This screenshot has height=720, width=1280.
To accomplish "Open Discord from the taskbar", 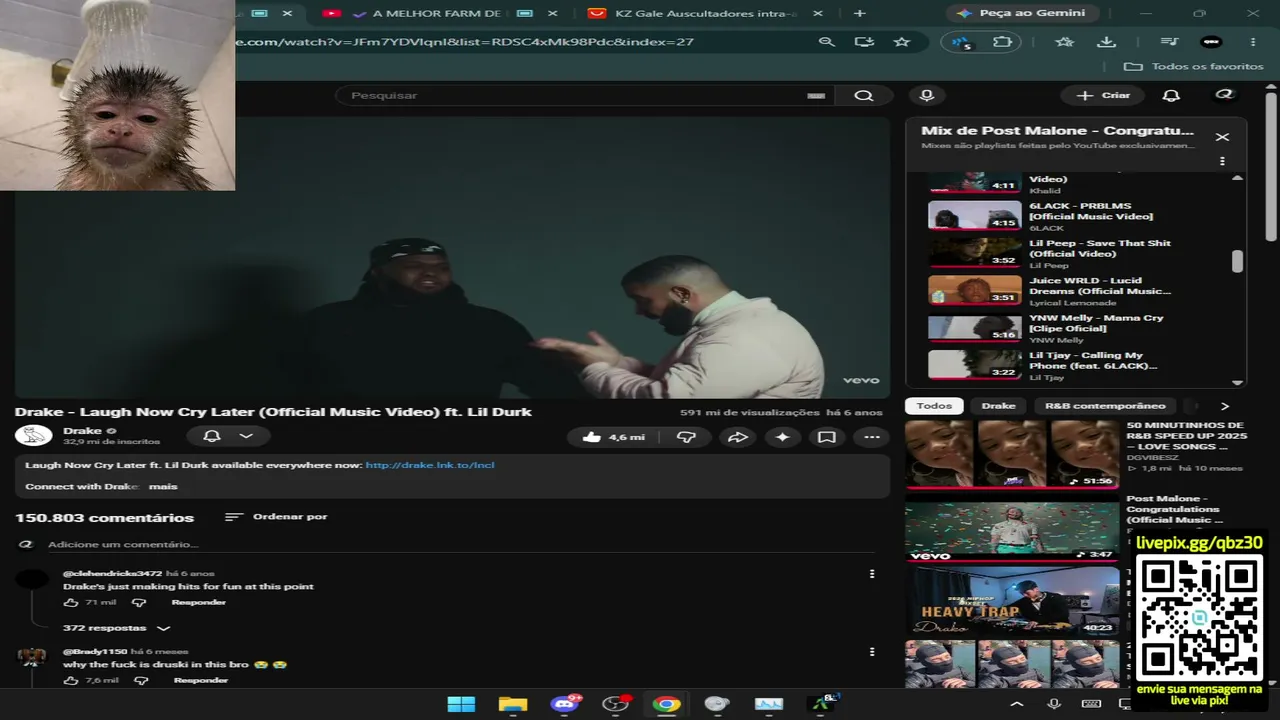I will point(565,704).
